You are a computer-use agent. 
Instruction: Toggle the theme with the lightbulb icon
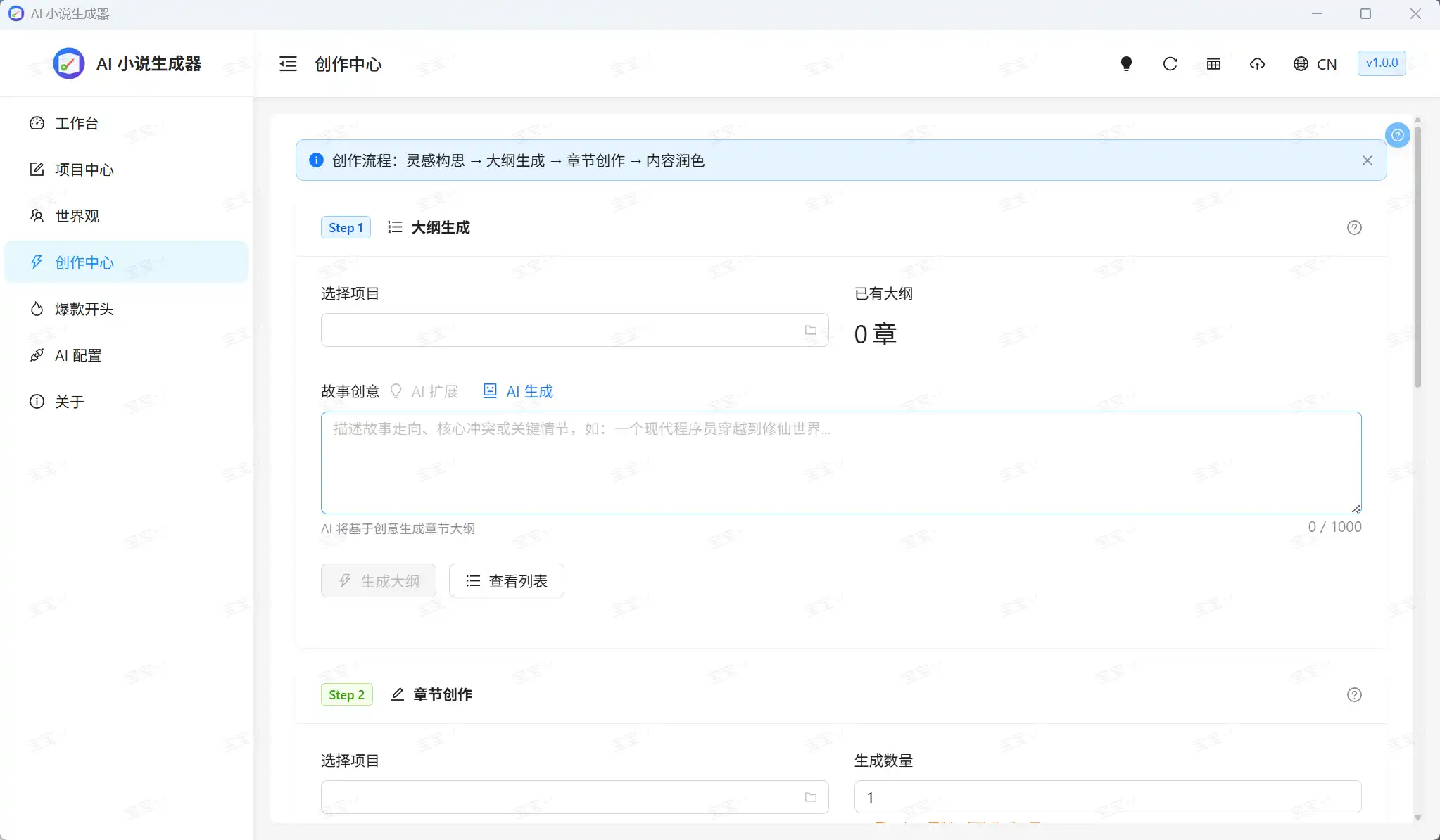1126,63
